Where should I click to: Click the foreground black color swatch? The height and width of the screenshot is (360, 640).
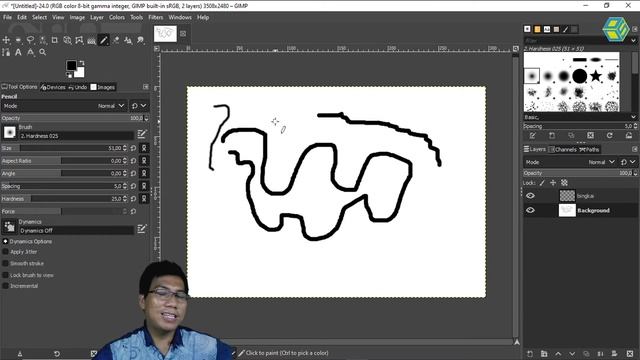[71, 65]
